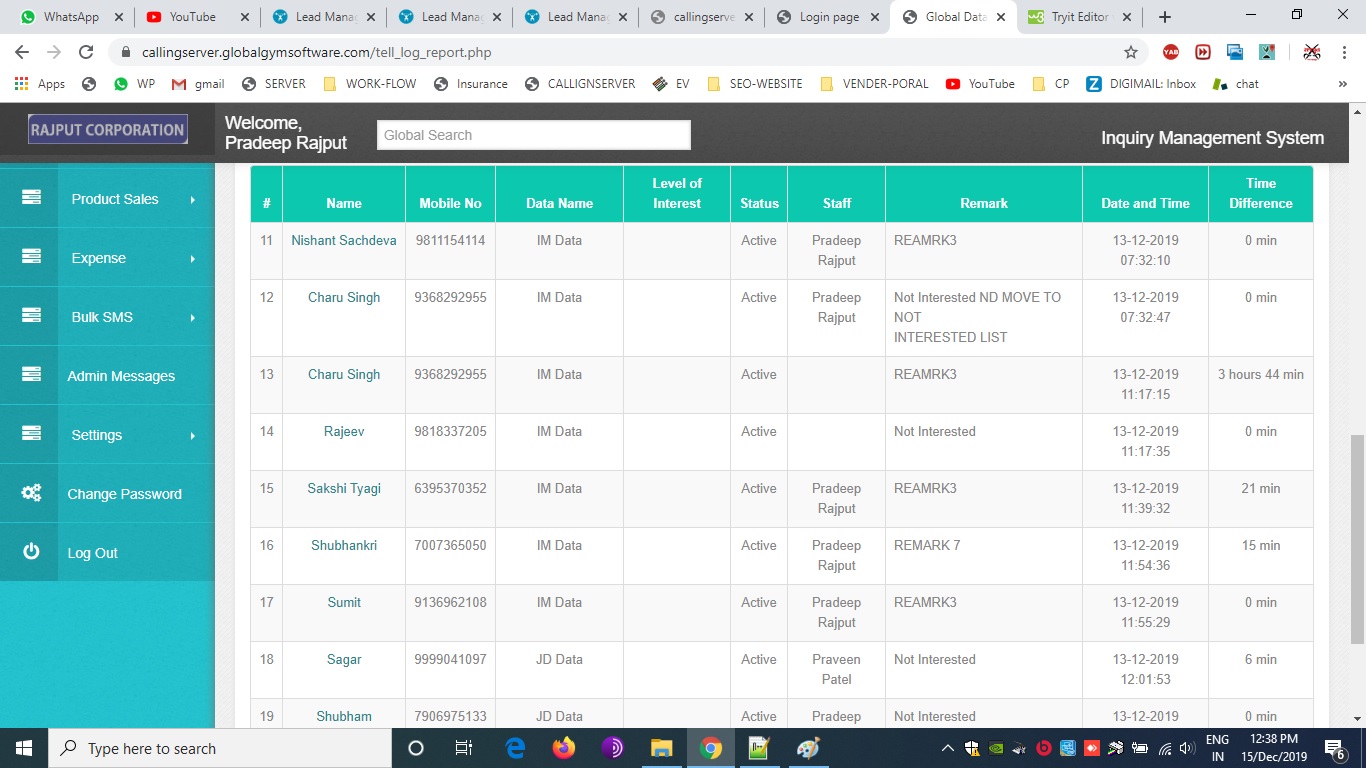Click the Change Password gears icon
Screen dimensions: 1366x768
pyautogui.click(x=31, y=493)
